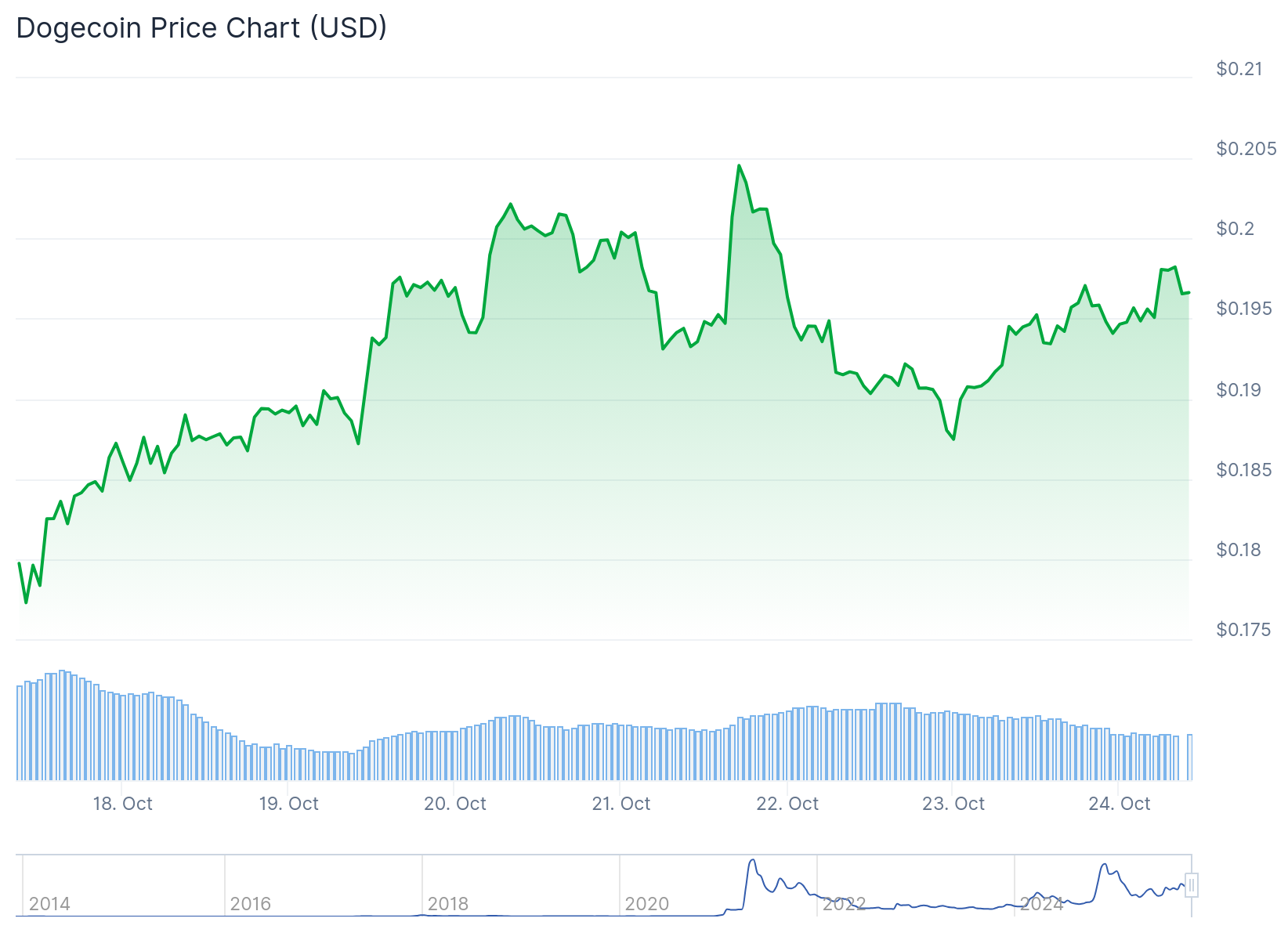
Task: Click the 2024 label in navigator timeline
Action: [1041, 904]
